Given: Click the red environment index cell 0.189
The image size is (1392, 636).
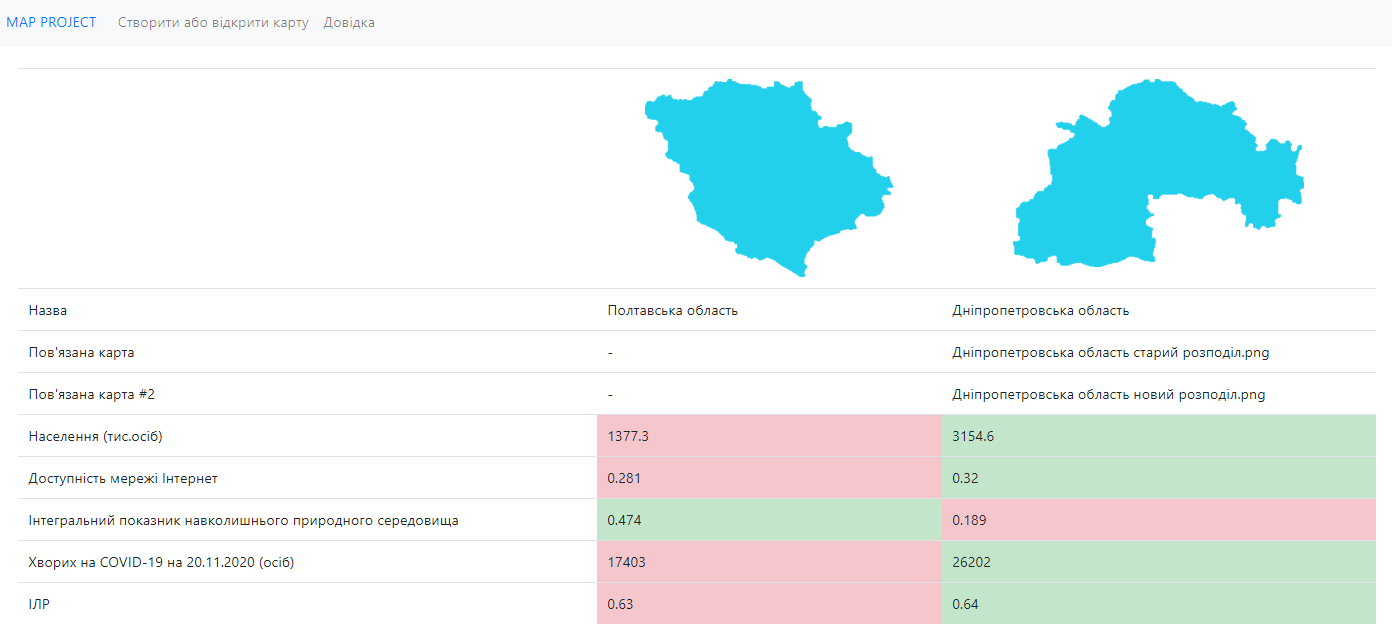Looking at the screenshot, I should (x=1159, y=520).
